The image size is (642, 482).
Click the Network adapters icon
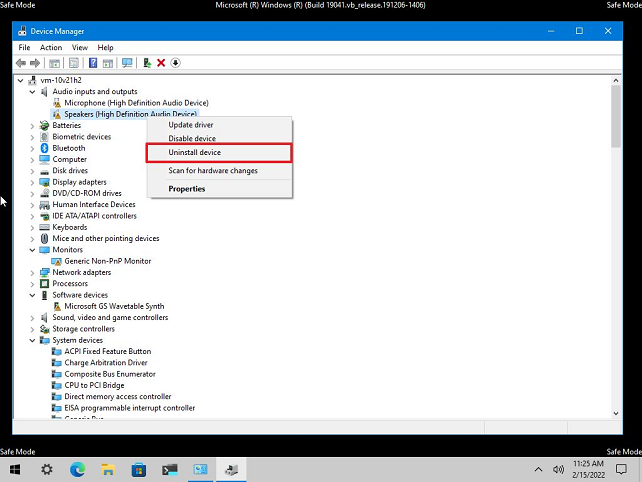(x=44, y=272)
